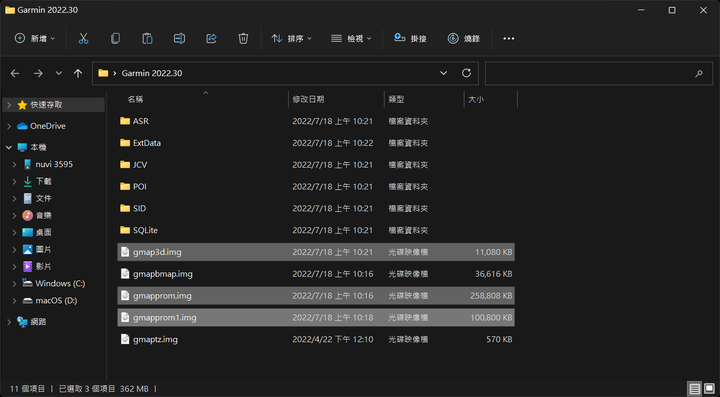Image resolution: width=720 pixels, height=397 pixels.
Task: Switch to details view status bar icon
Action: pos(695,389)
